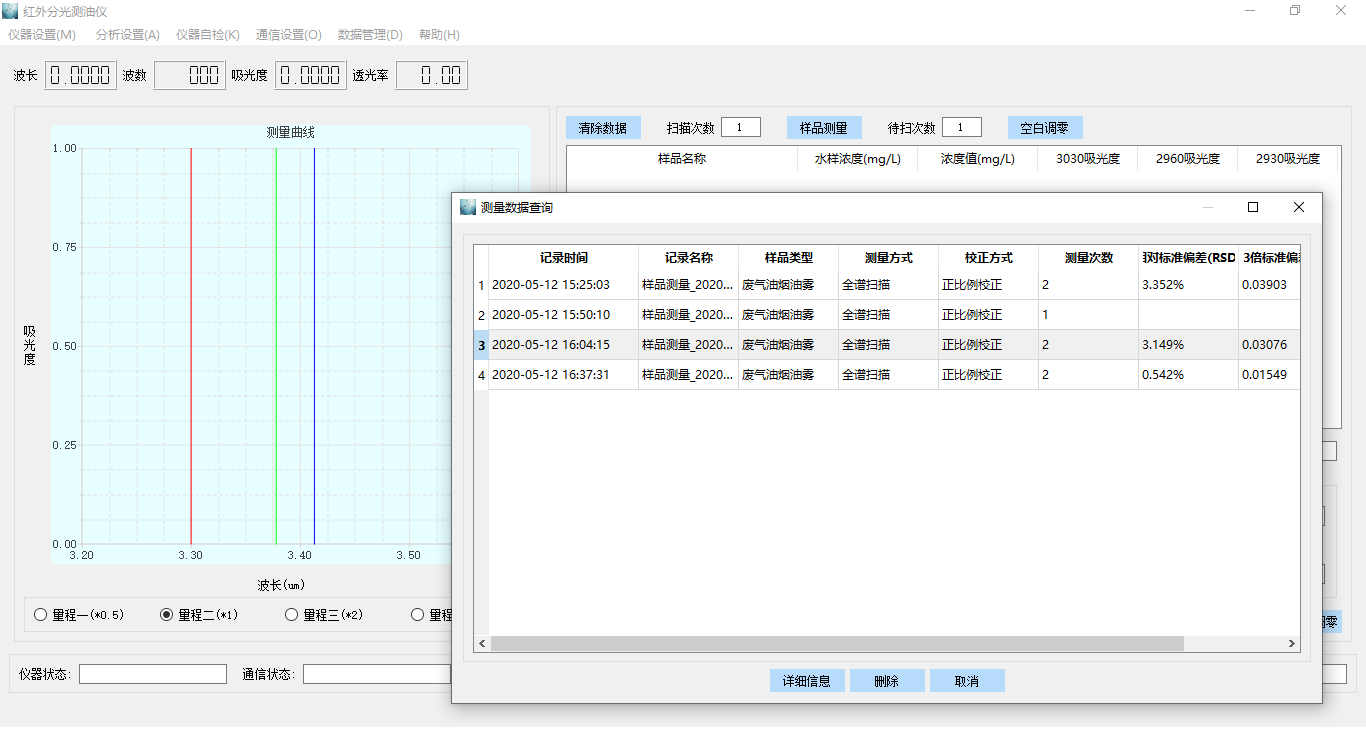Click the 详细信息 button in dialog
The height and width of the screenshot is (733, 1366).
click(x=806, y=681)
